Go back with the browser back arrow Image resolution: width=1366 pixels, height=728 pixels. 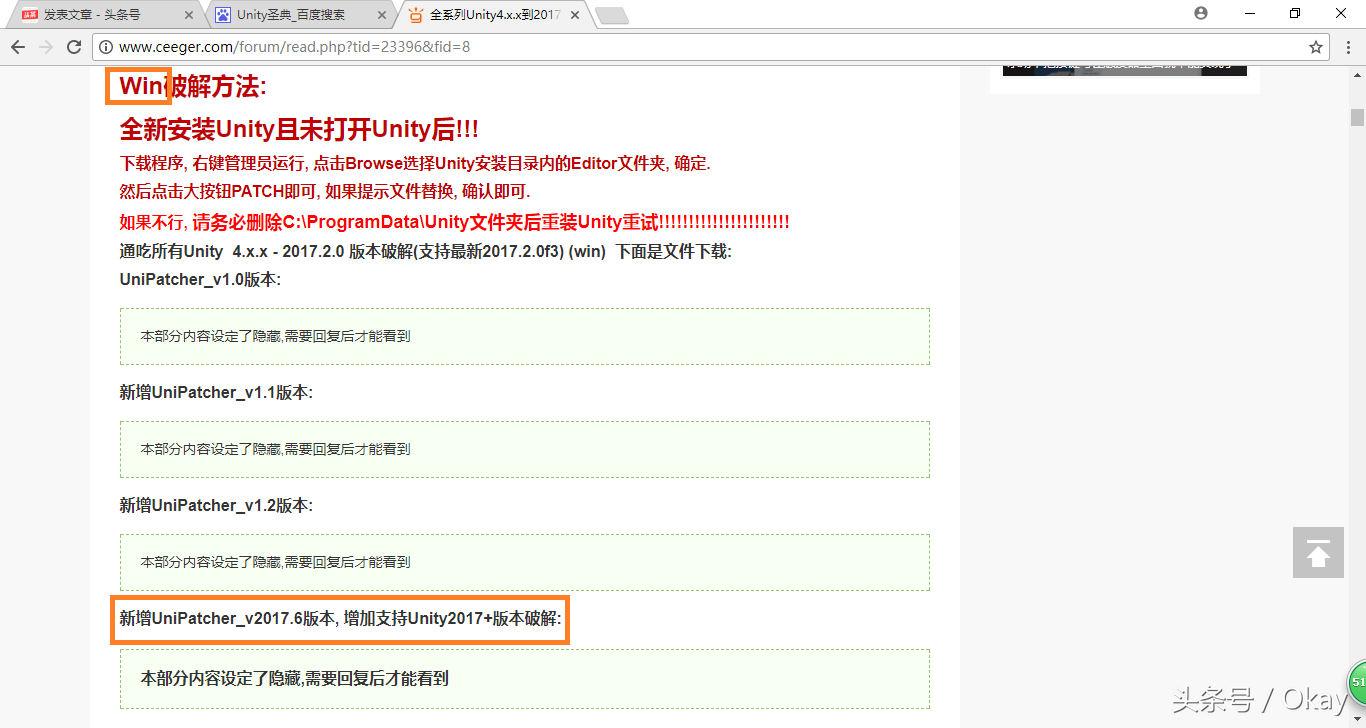click(x=18, y=47)
